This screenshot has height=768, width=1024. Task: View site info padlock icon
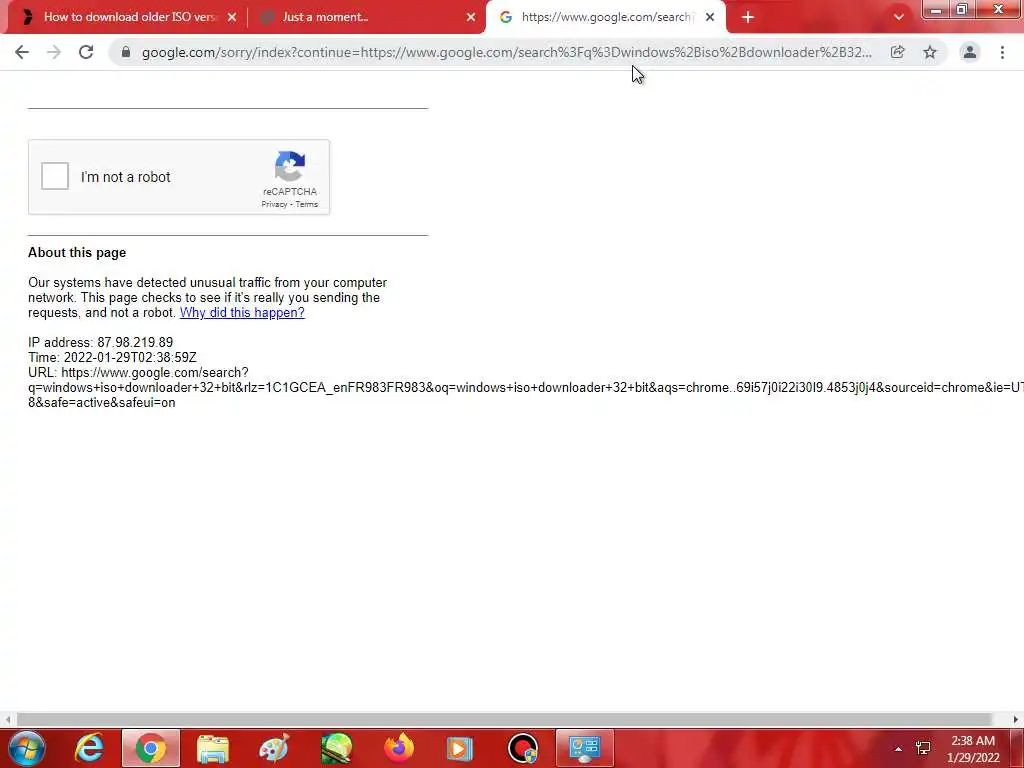click(125, 52)
